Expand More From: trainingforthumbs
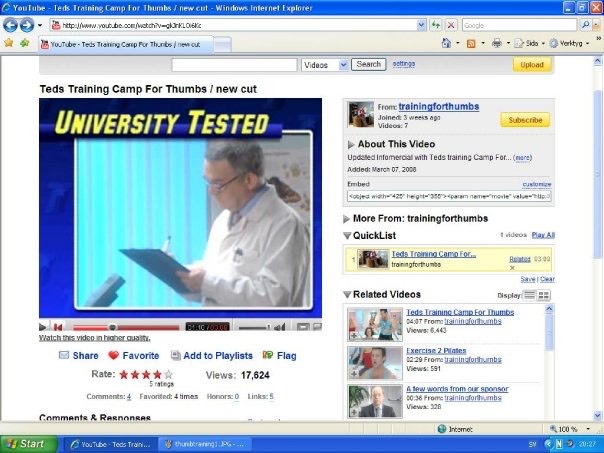Screen dimensions: 604x453 (346, 219)
